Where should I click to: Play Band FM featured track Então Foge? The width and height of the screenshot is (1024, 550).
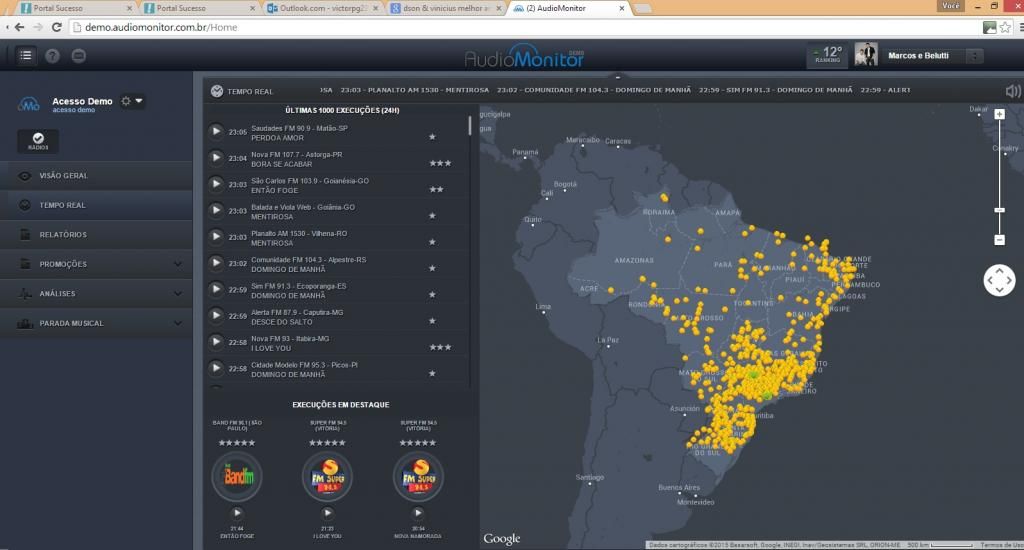click(x=236, y=512)
